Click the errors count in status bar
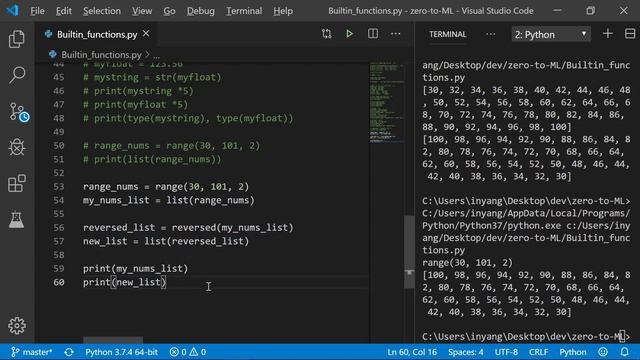The image size is (640, 360). (178, 352)
